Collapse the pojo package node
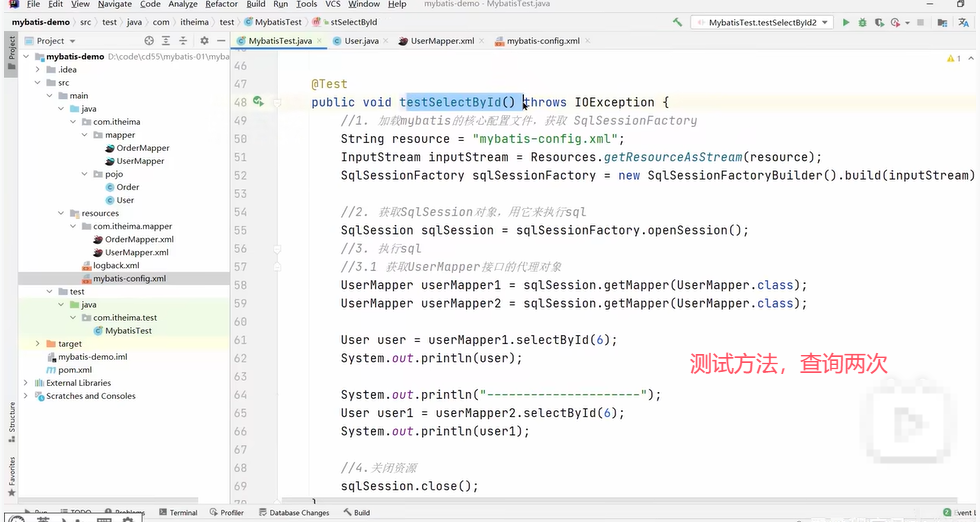This screenshot has width=980, height=522. point(84,174)
